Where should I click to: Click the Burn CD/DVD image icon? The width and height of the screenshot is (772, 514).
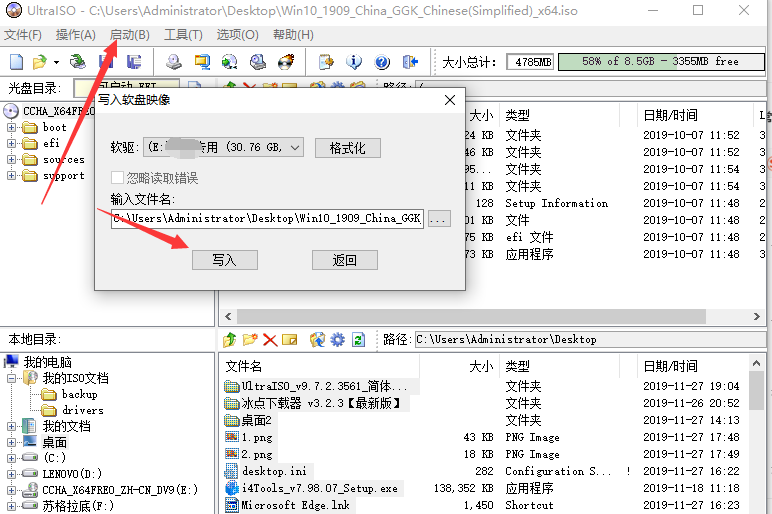[286, 62]
